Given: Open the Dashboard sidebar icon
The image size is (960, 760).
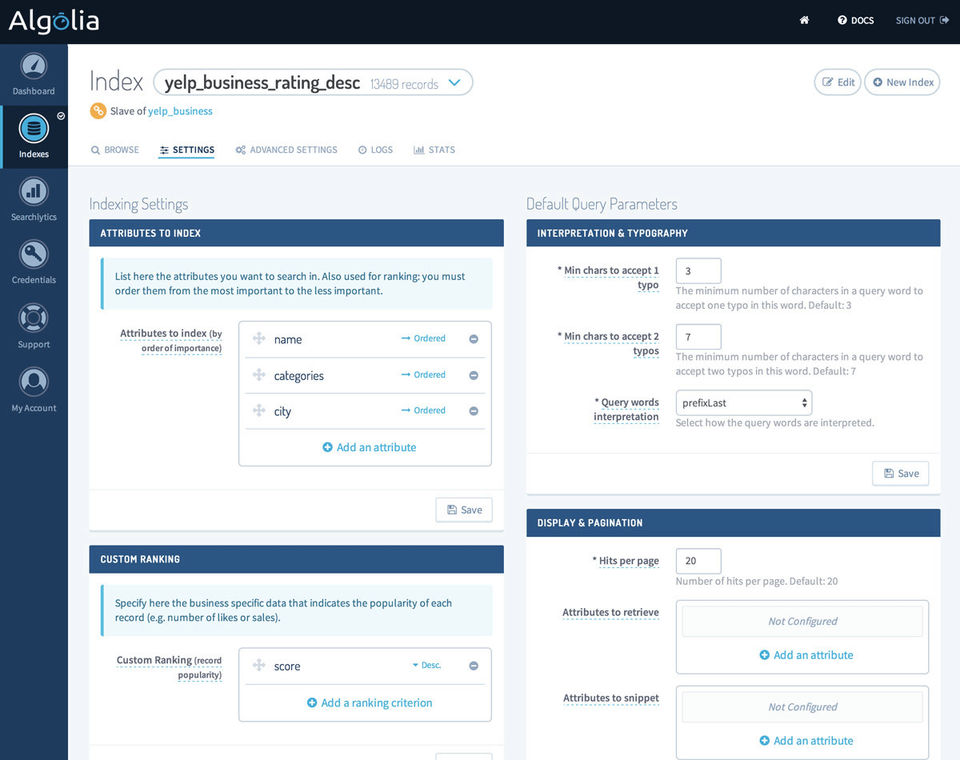Looking at the screenshot, I should (x=34, y=66).
